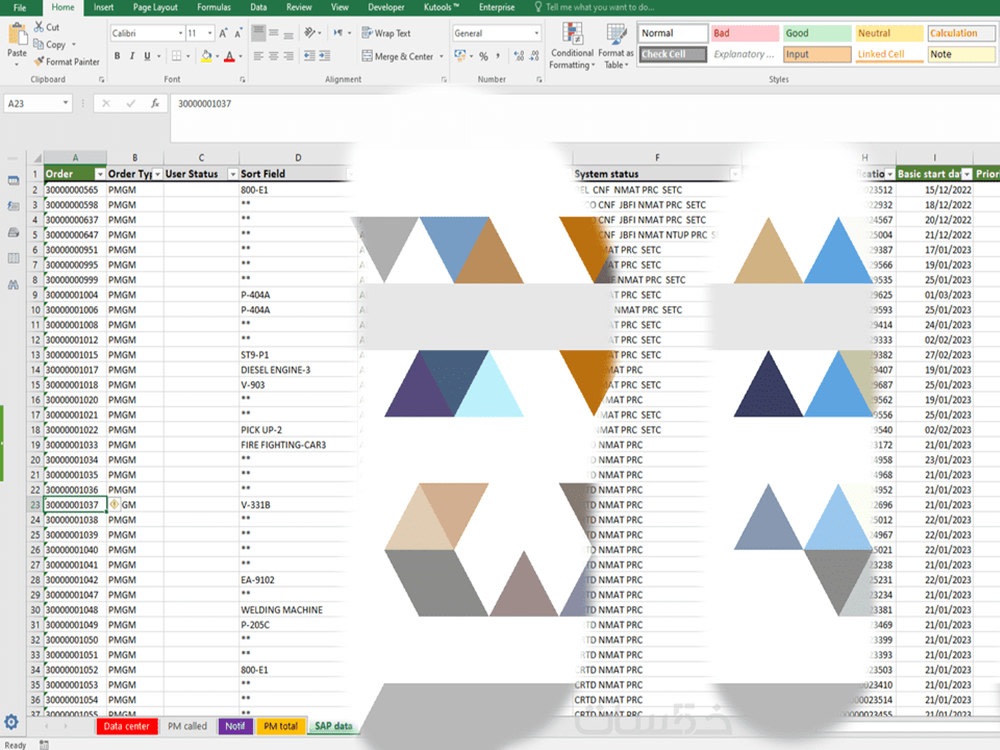Align text to the right
The width and height of the screenshot is (1000, 750).
tap(288, 56)
